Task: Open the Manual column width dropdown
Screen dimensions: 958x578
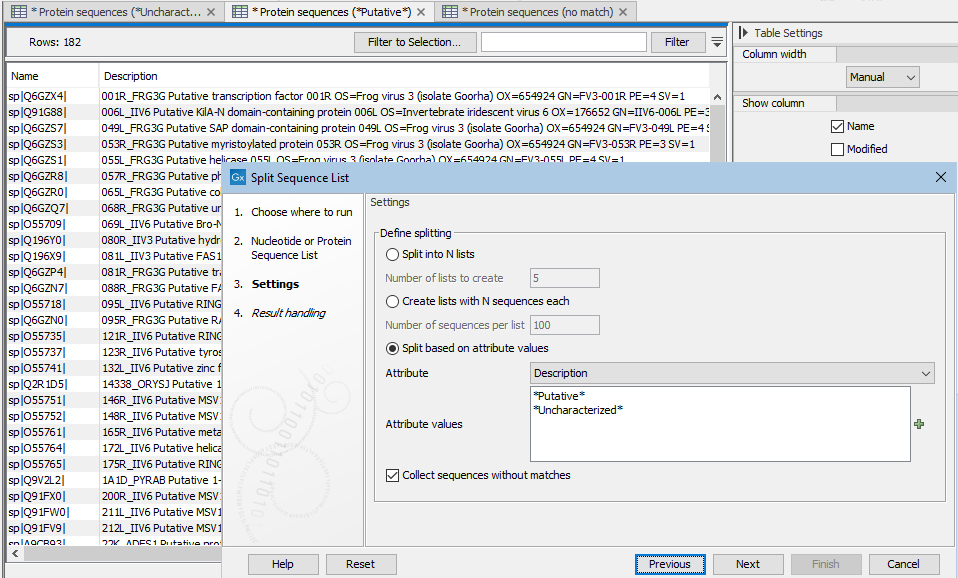Action: [882, 76]
